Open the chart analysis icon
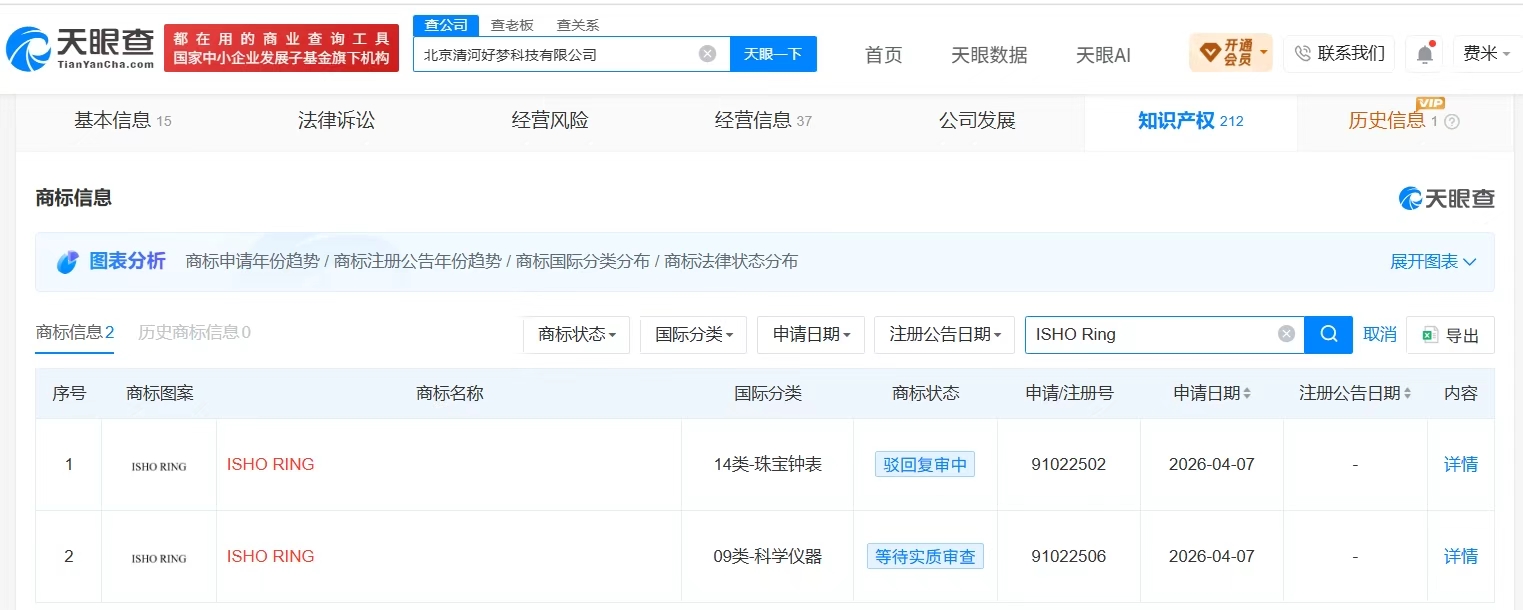 68,262
